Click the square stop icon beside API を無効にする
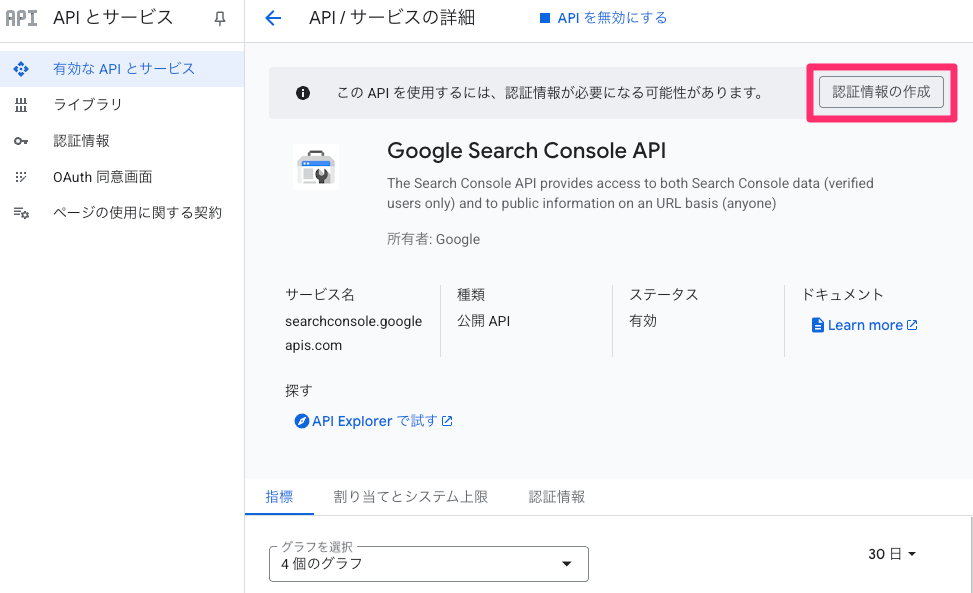This screenshot has width=973, height=593. coord(545,18)
